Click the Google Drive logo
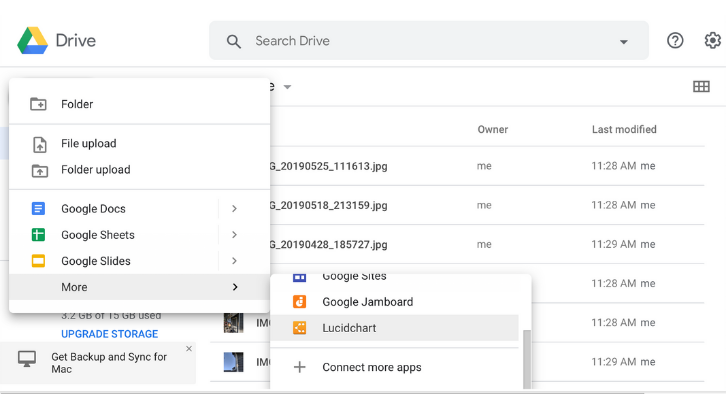Screen dimensions: 726x409 click(x=32, y=41)
